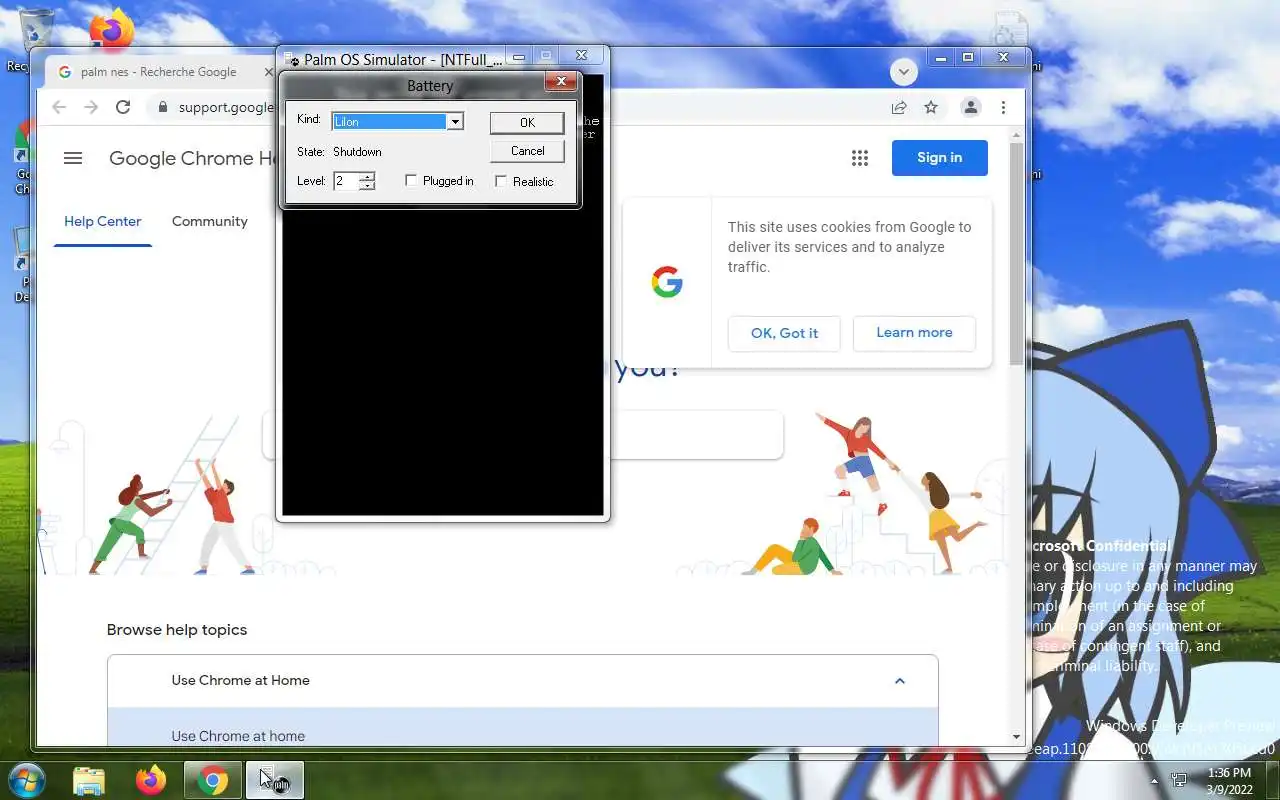The height and width of the screenshot is (800, 1280).
Task: Click Chrome's back navigation arrow
Action: [x=59, y=107]
